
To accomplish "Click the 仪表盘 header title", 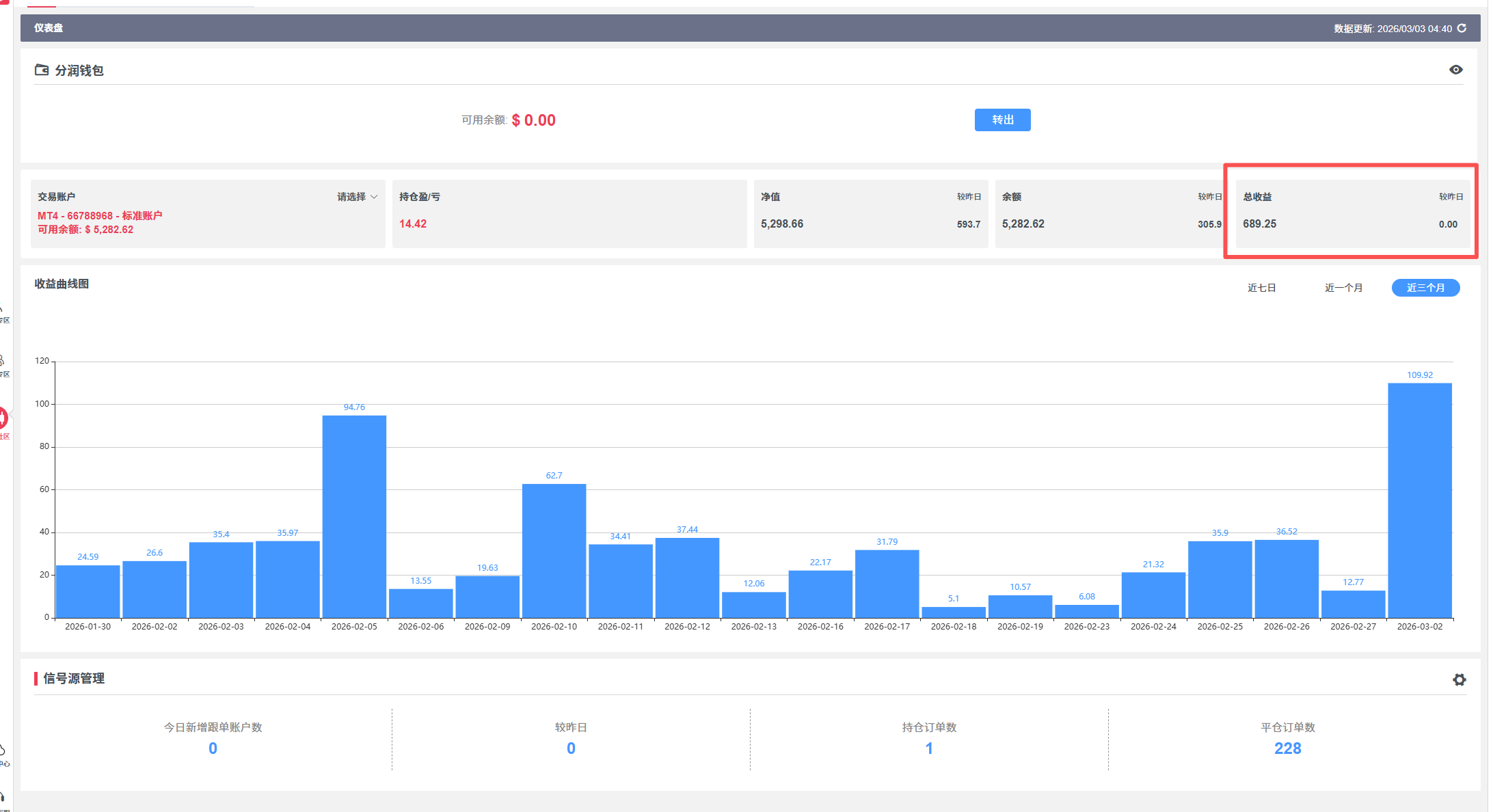I will 49,28.
